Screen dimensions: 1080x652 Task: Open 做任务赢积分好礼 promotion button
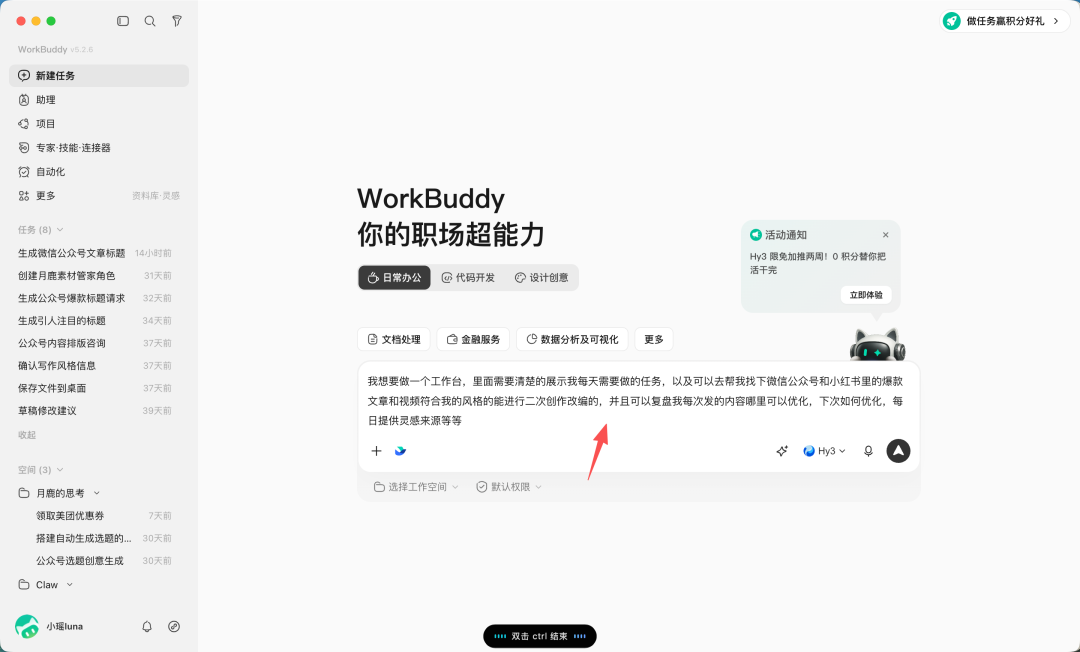coord(1005,21)
